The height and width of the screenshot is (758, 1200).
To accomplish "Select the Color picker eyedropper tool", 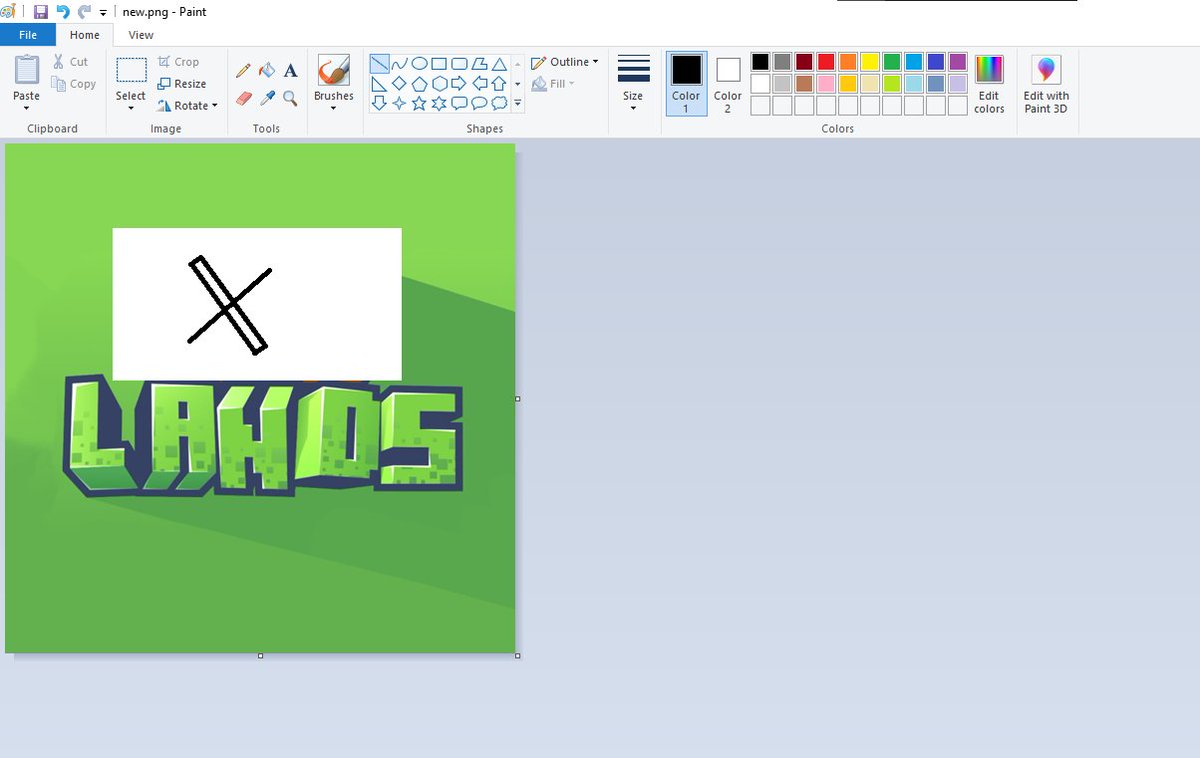I will coord(267,98).
